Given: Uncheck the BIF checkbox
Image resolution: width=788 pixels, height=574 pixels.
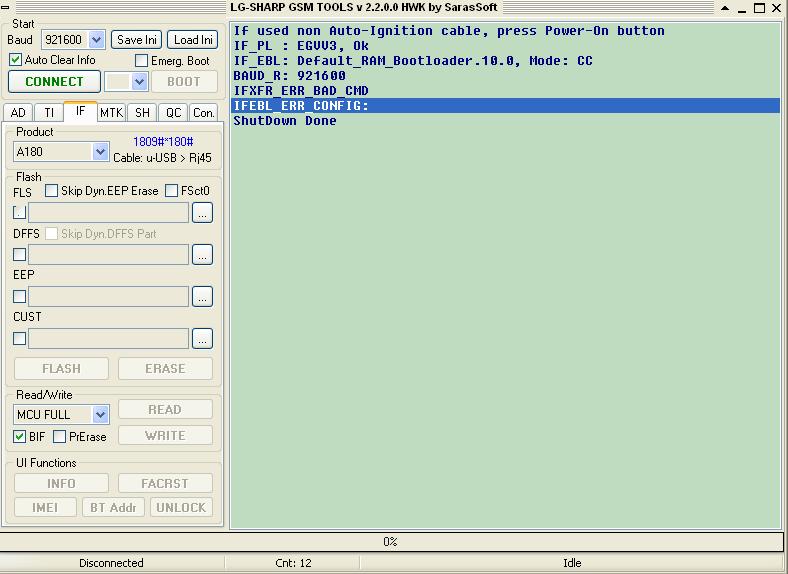Looking at the screenshot, I should pyautogui.click(x=19, y=436).
